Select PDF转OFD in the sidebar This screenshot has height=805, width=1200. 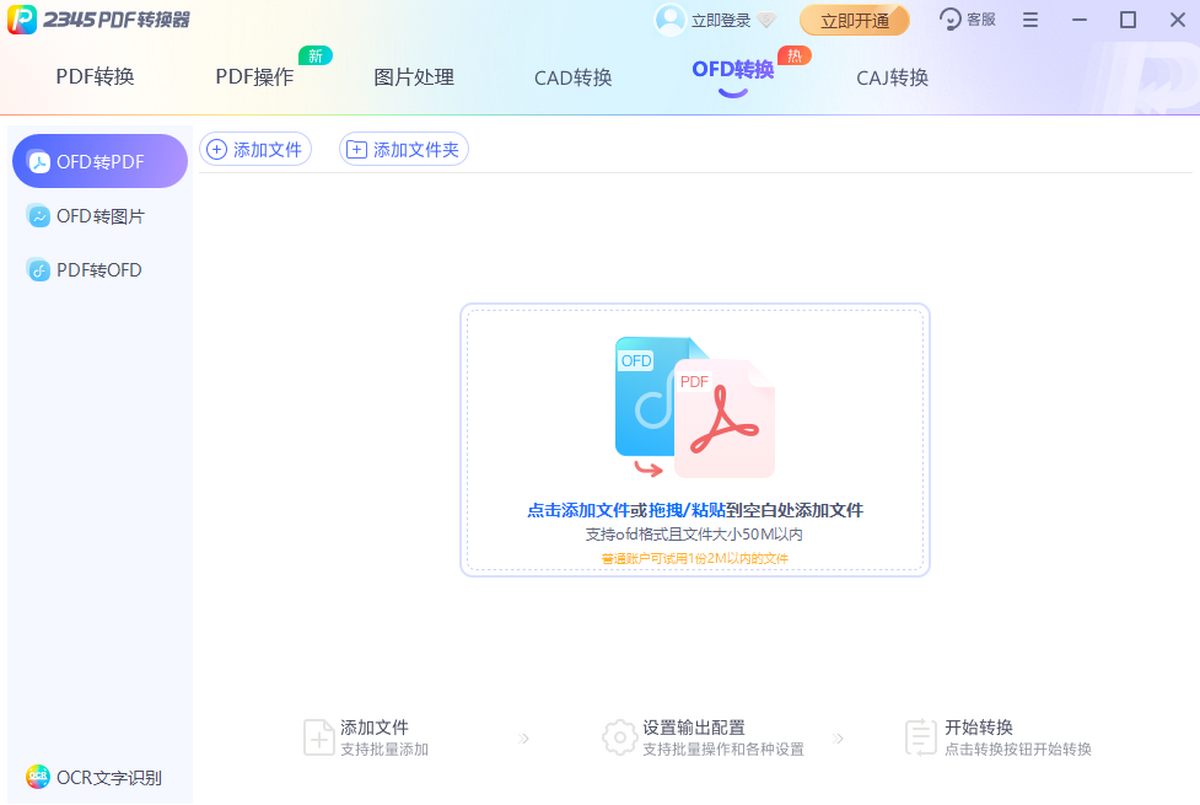[x=99, y=270]
